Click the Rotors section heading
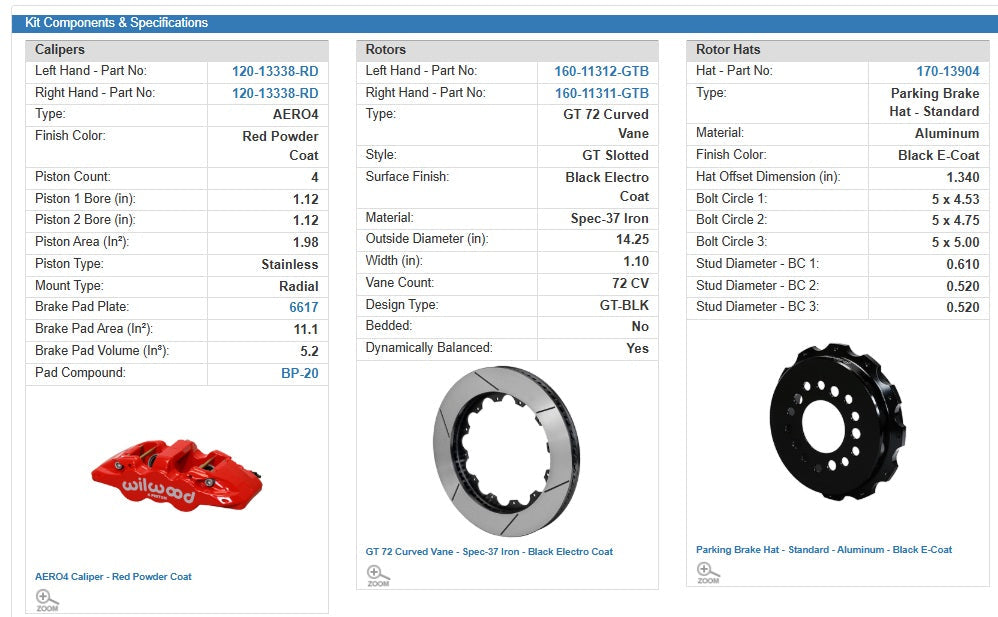 click(386, 49)
